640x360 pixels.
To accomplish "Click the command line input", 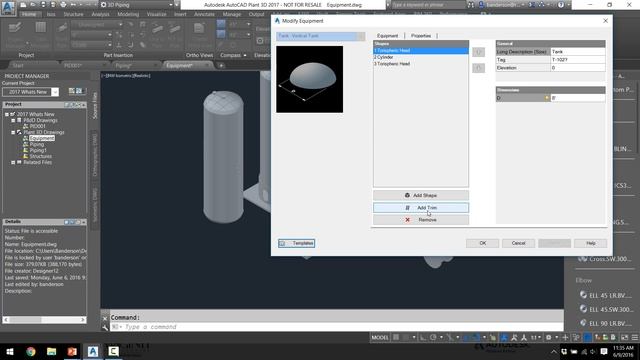I will click(x=337, y=327).
